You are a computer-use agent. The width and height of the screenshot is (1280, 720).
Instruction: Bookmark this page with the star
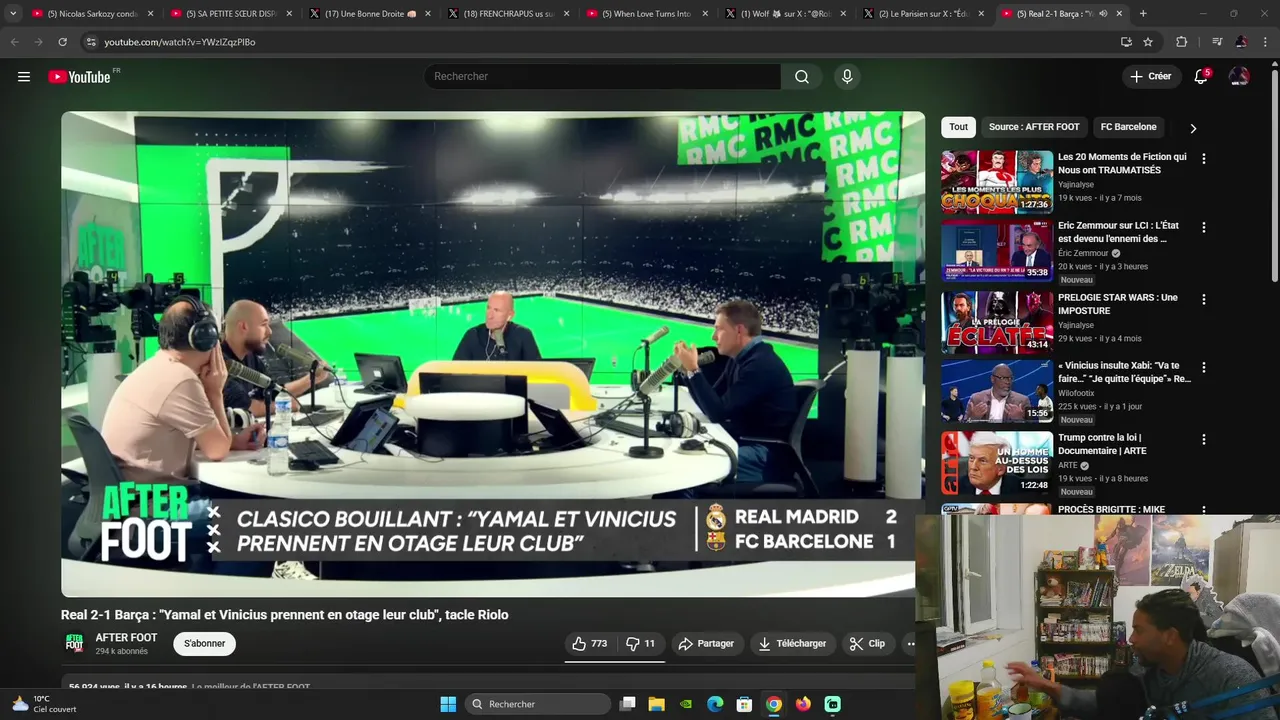1148,42
